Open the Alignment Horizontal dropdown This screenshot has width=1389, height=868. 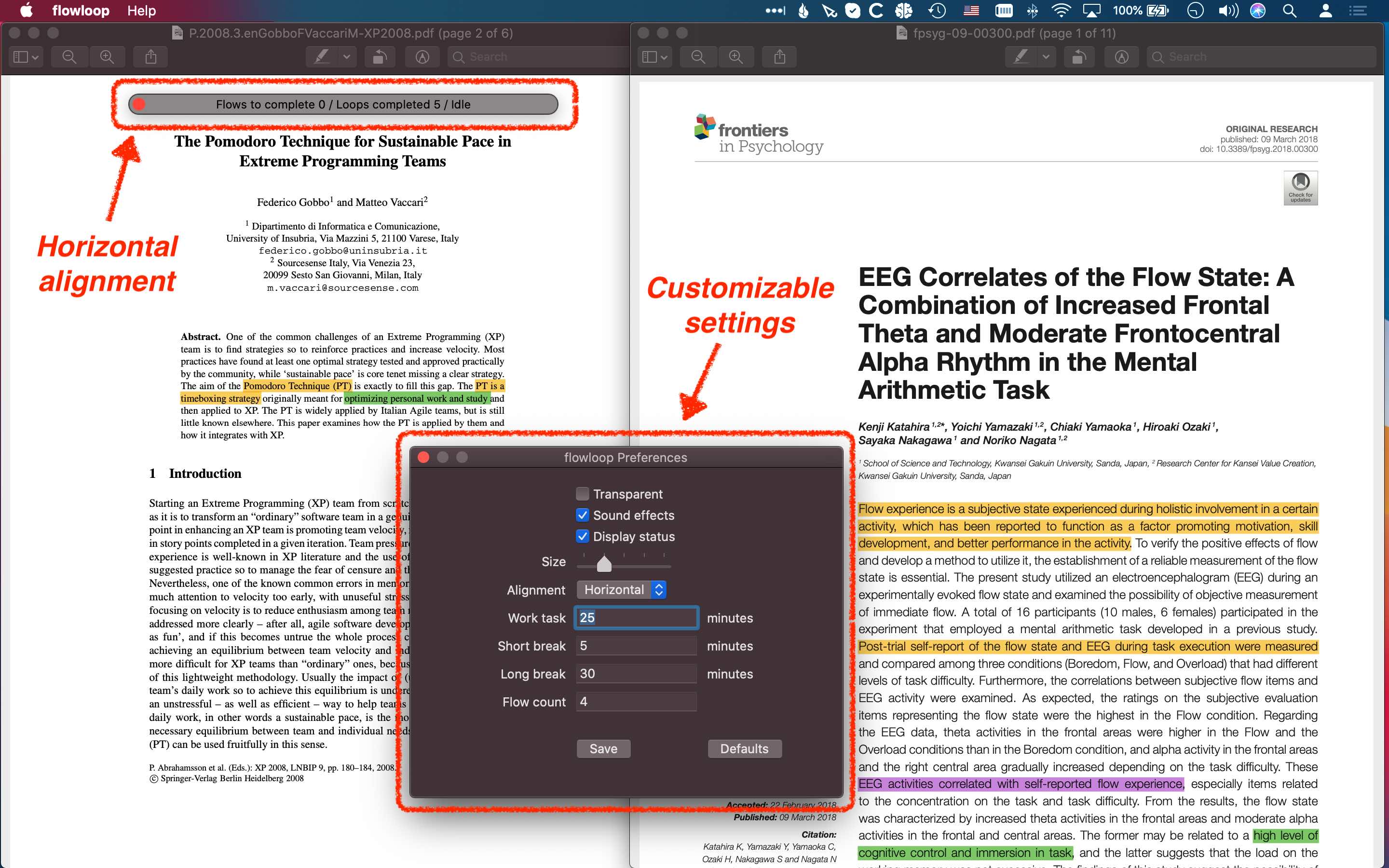621,590
